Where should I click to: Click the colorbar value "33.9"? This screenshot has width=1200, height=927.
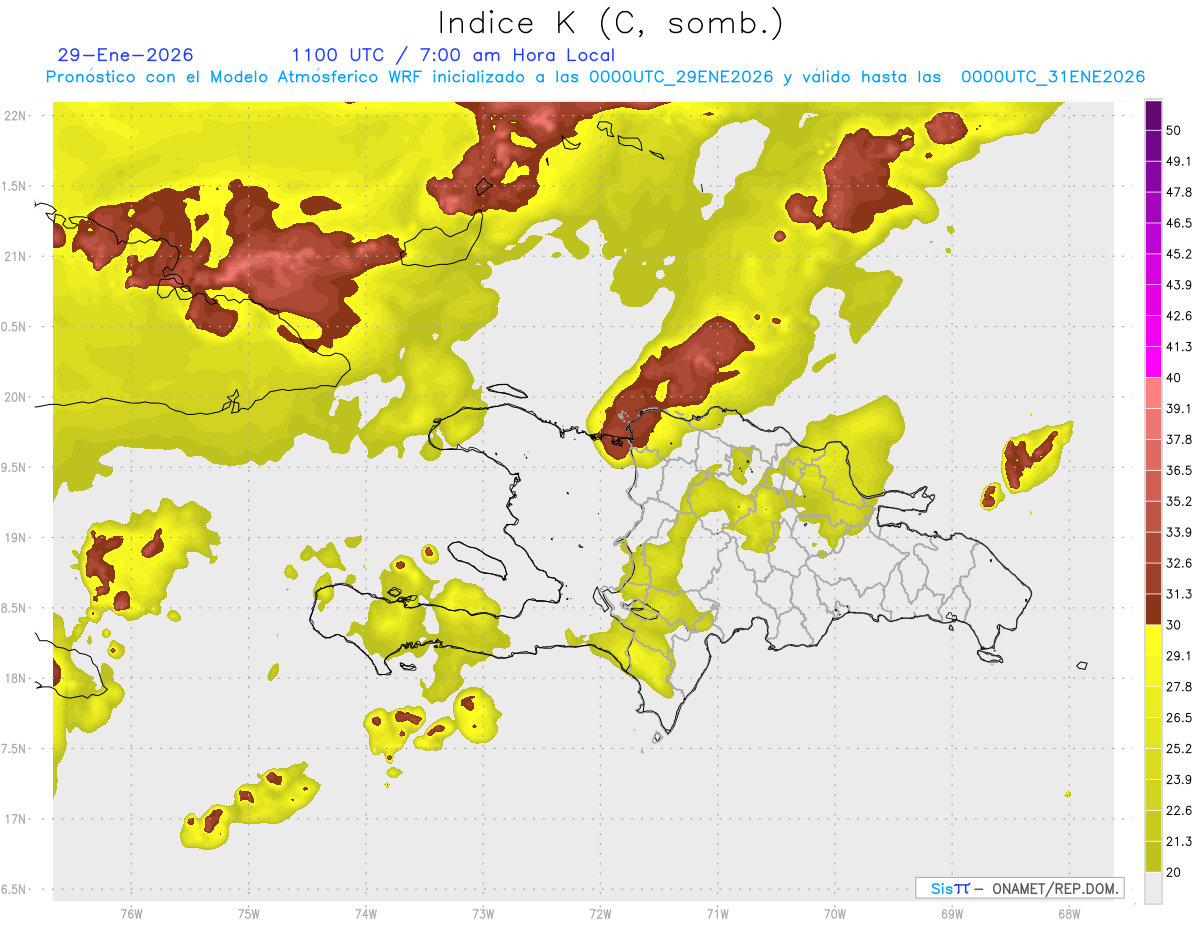pyautogui.click(x=1179, y=532)
